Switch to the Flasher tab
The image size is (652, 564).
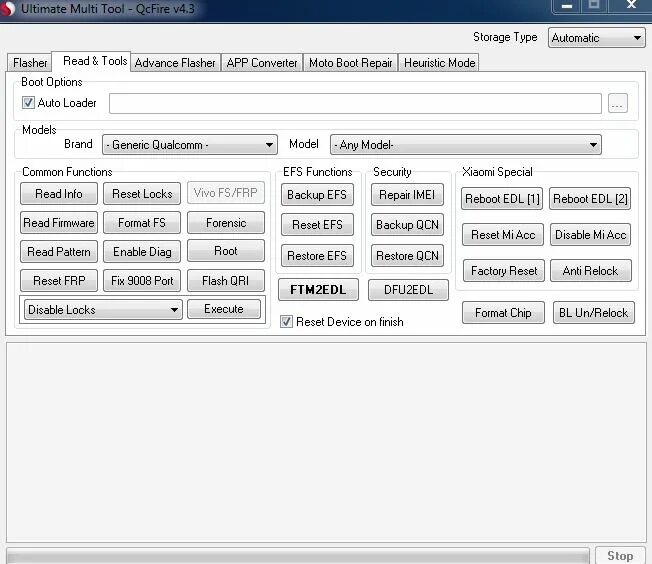point(30,63)
